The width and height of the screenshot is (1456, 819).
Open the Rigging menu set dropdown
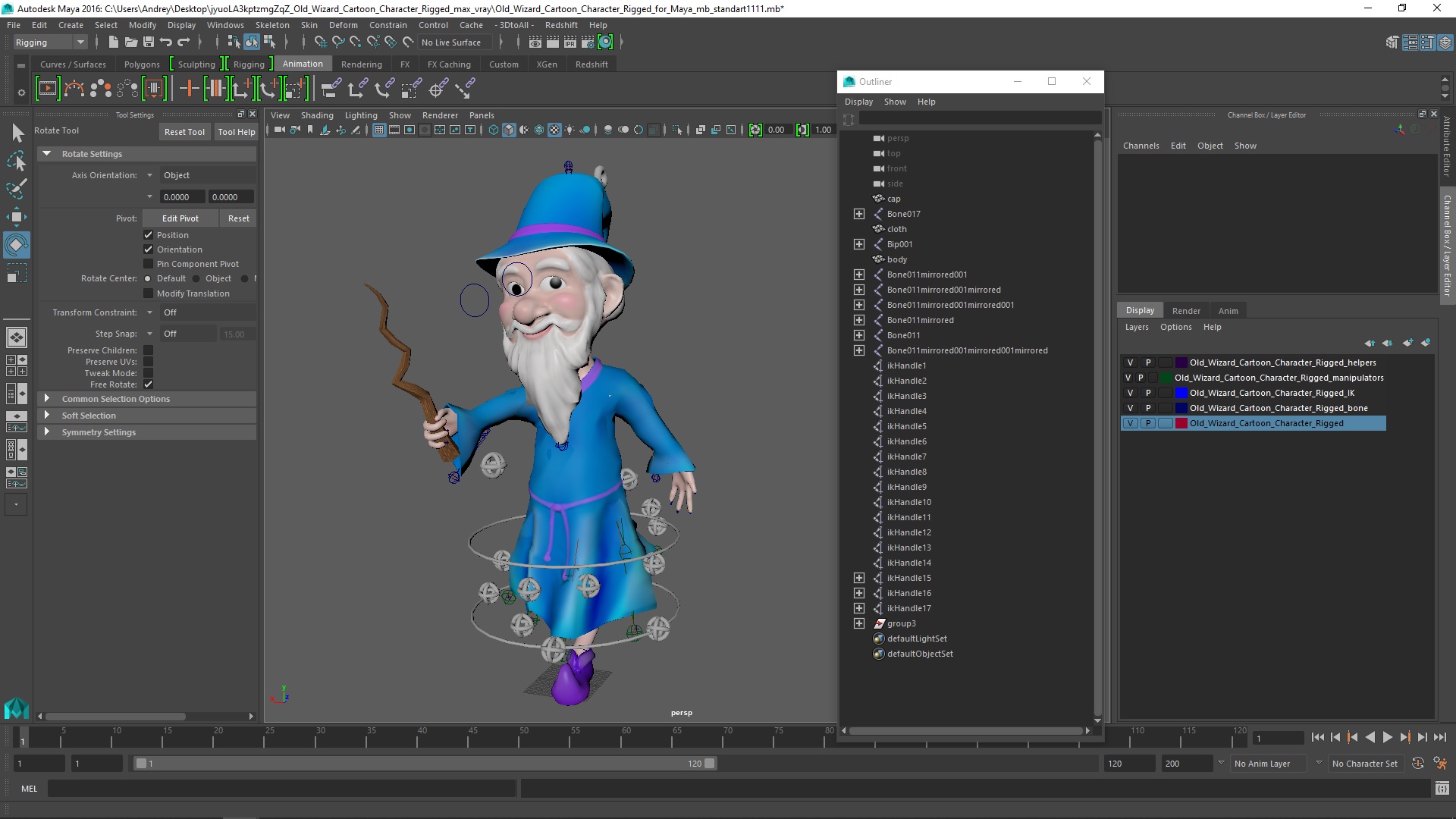coord(50,42)
